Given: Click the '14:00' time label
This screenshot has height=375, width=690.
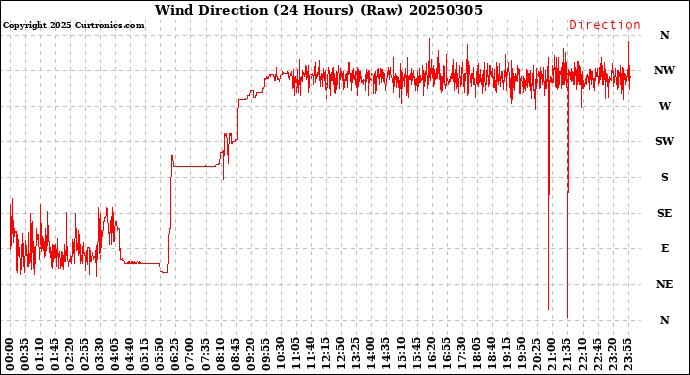Looking at the screenshot, I should [x=371, y=354].
